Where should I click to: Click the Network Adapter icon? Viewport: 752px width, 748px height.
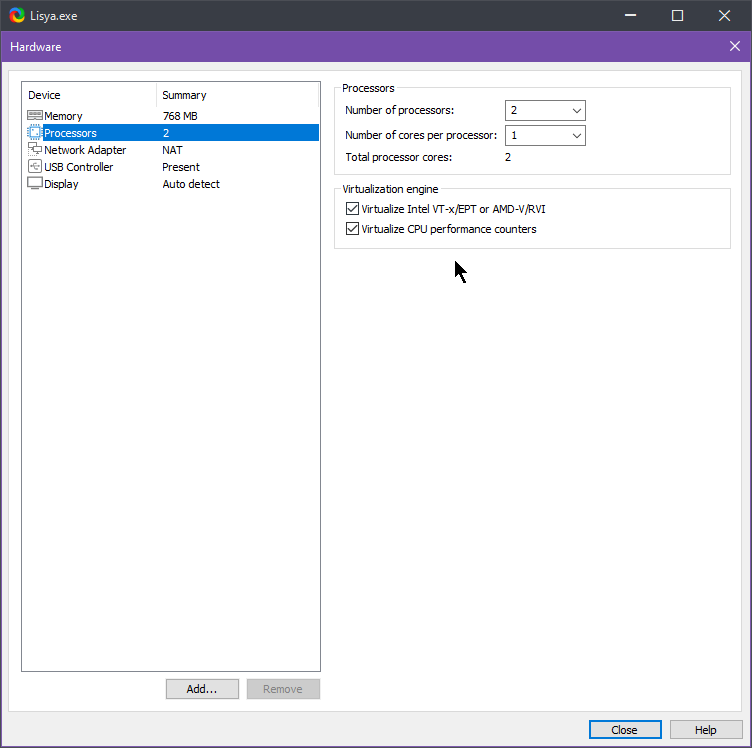[35, 150]
